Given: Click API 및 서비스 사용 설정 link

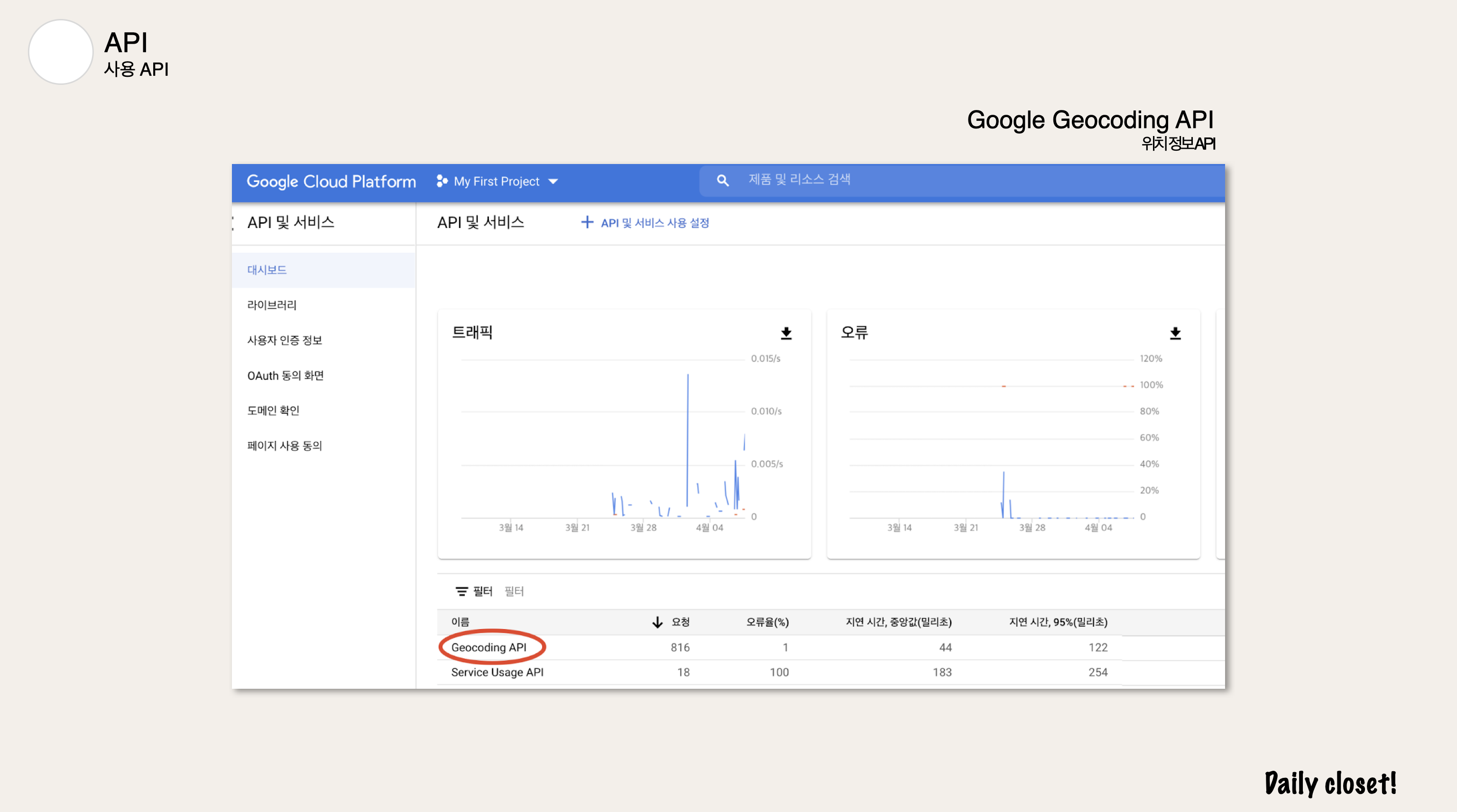Looking at the screenshot, I should pos(655,223).
